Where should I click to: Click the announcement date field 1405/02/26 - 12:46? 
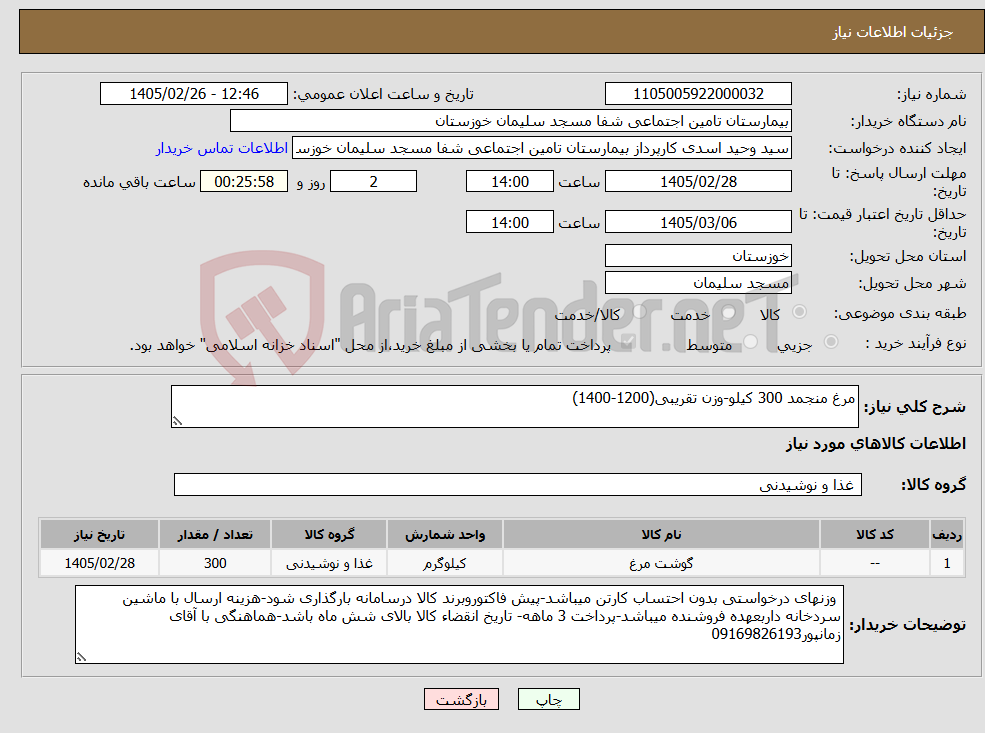point(193,94)
